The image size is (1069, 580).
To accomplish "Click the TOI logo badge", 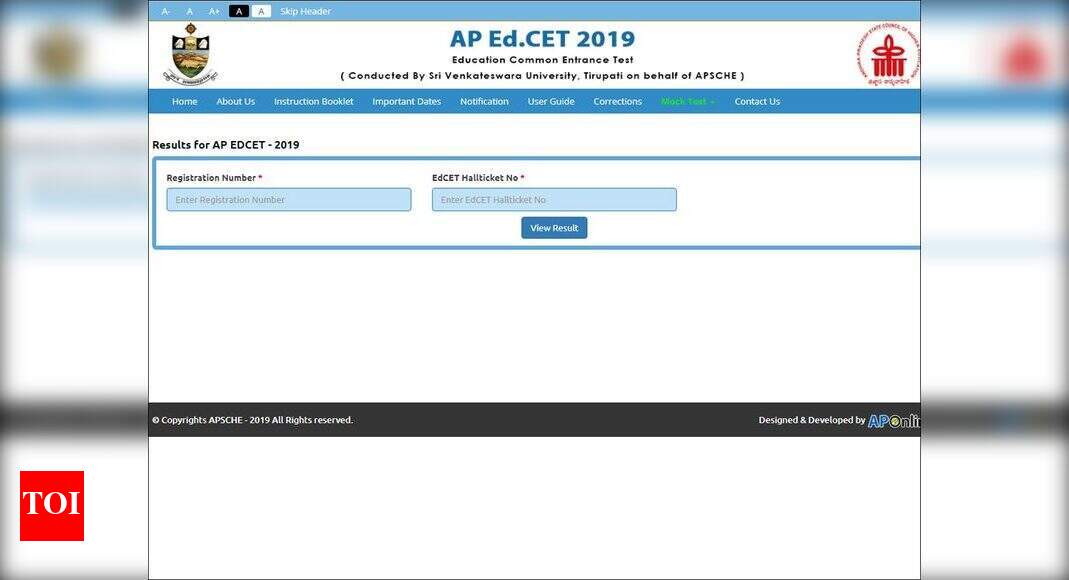I will click(x=52, y=505).
